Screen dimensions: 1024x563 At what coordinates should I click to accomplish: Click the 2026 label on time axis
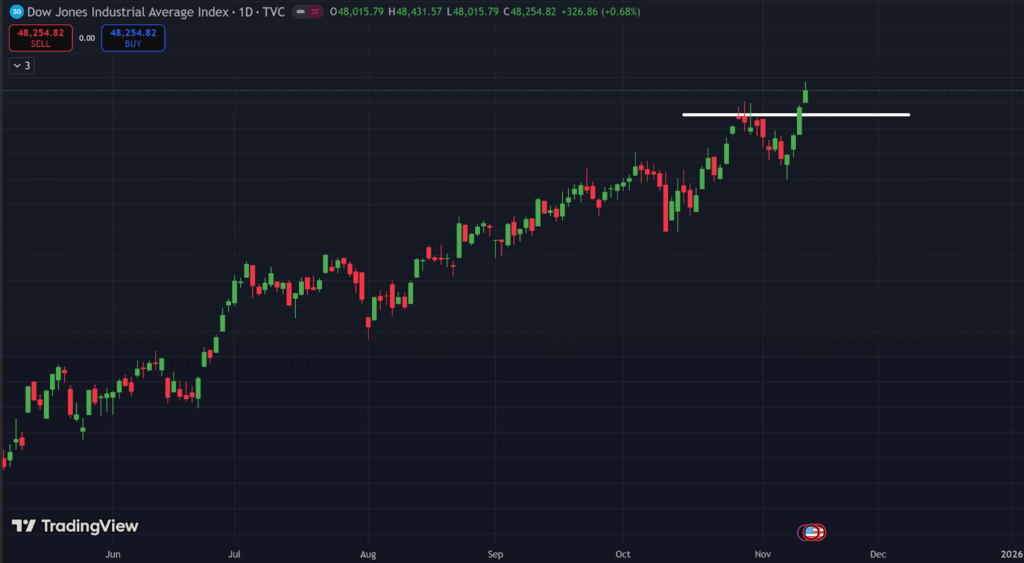click(1010, 553)
